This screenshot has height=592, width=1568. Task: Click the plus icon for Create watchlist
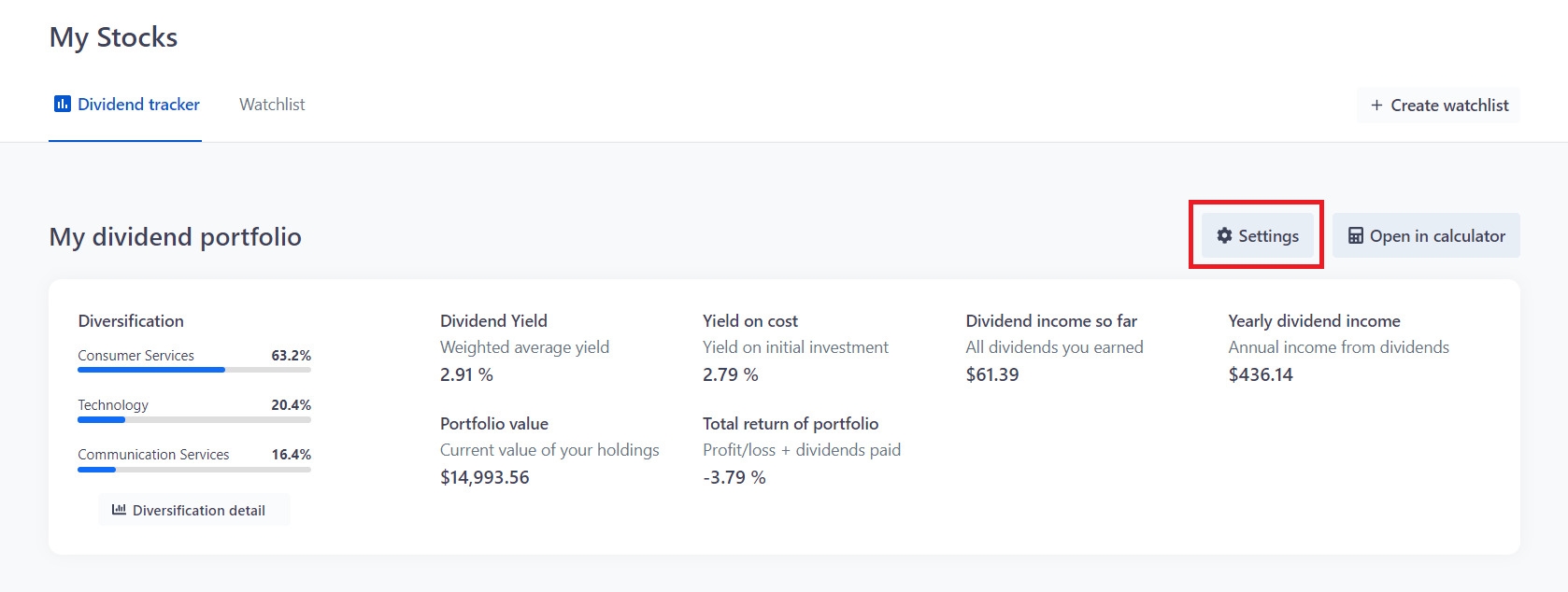[x=1376, y=106]
